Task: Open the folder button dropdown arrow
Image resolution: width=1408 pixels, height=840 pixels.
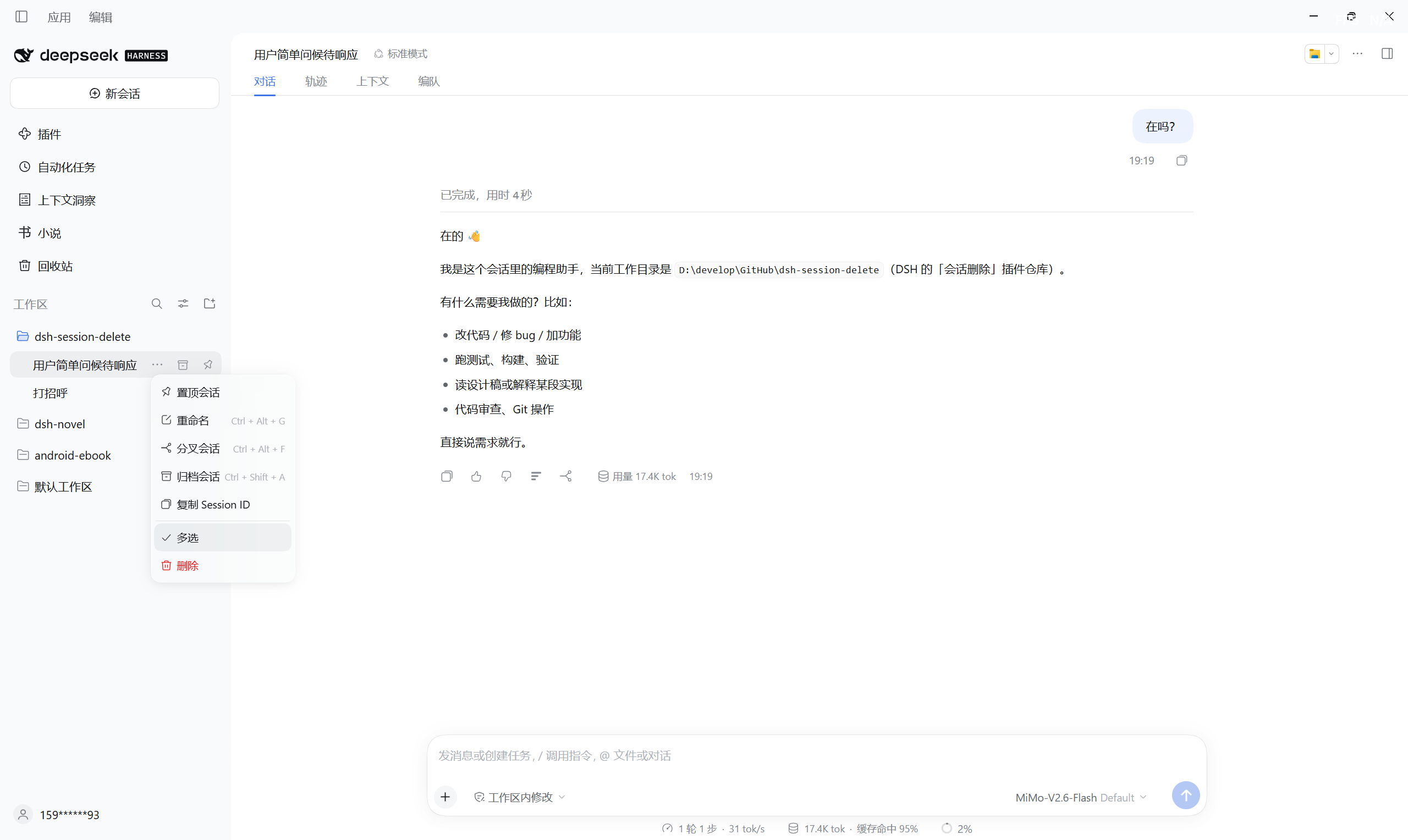Action: tap(1332, 54)
